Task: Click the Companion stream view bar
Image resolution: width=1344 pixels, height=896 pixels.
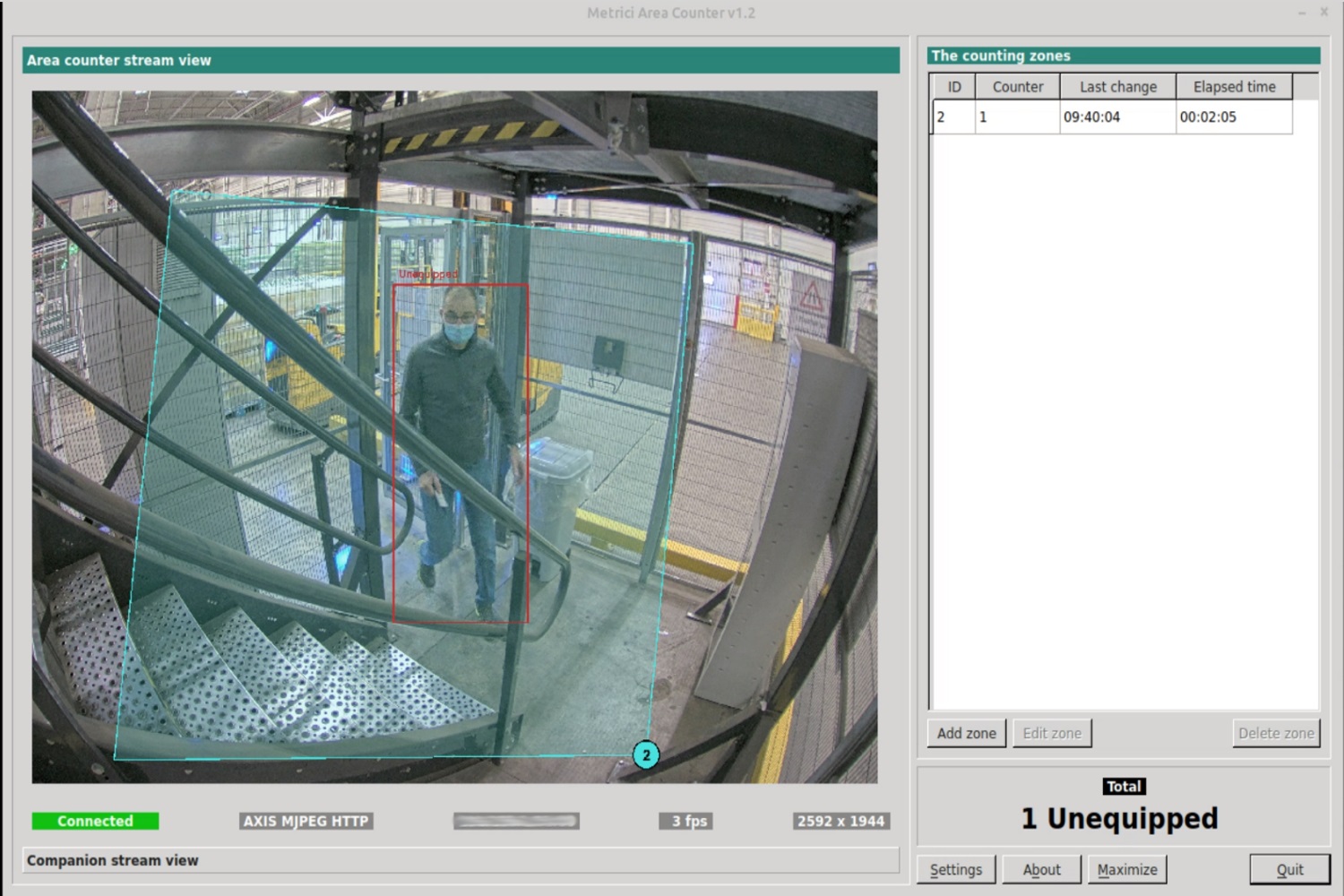Action: tap(461, 860)
